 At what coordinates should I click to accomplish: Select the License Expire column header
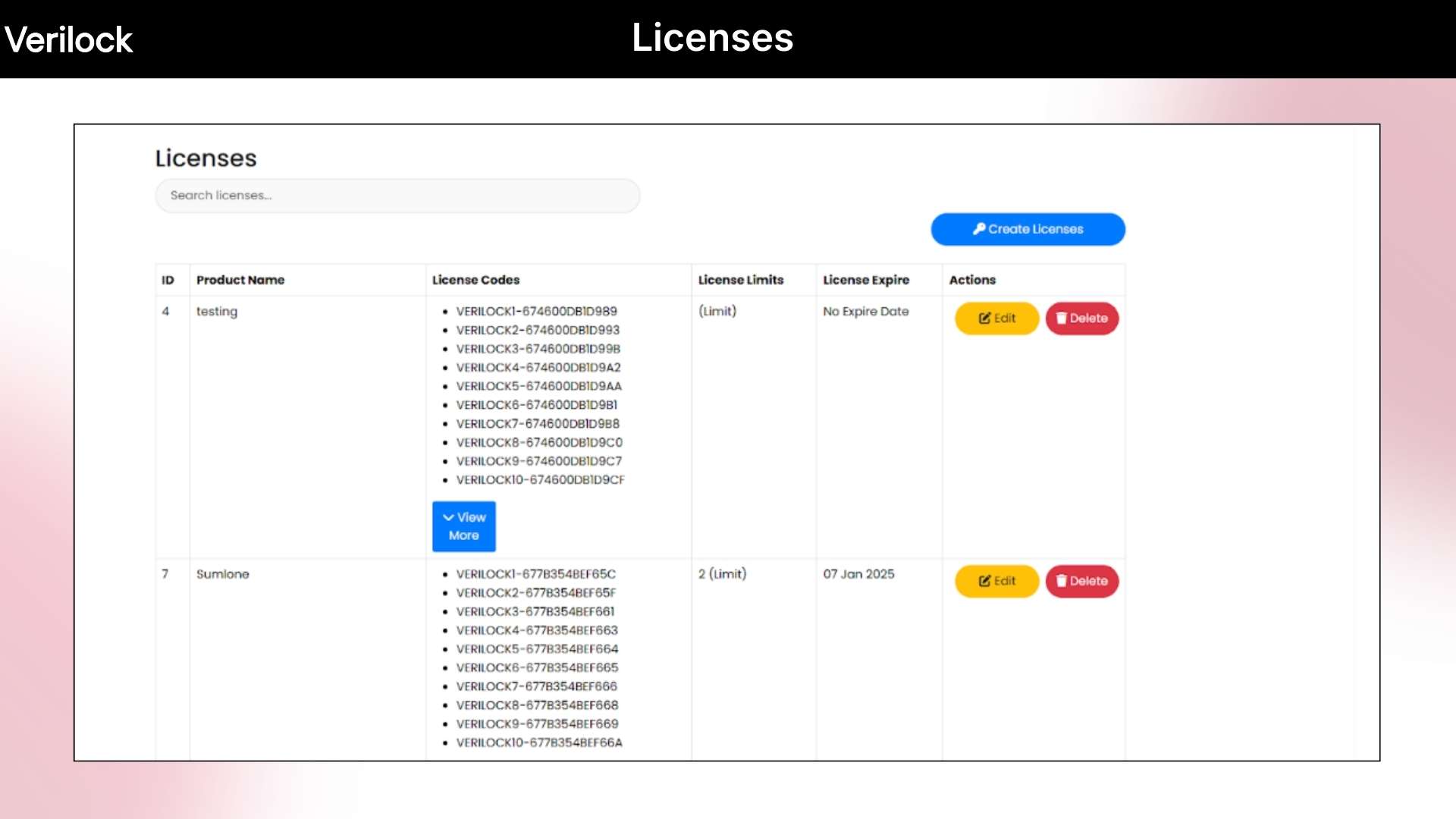point(866,280)
